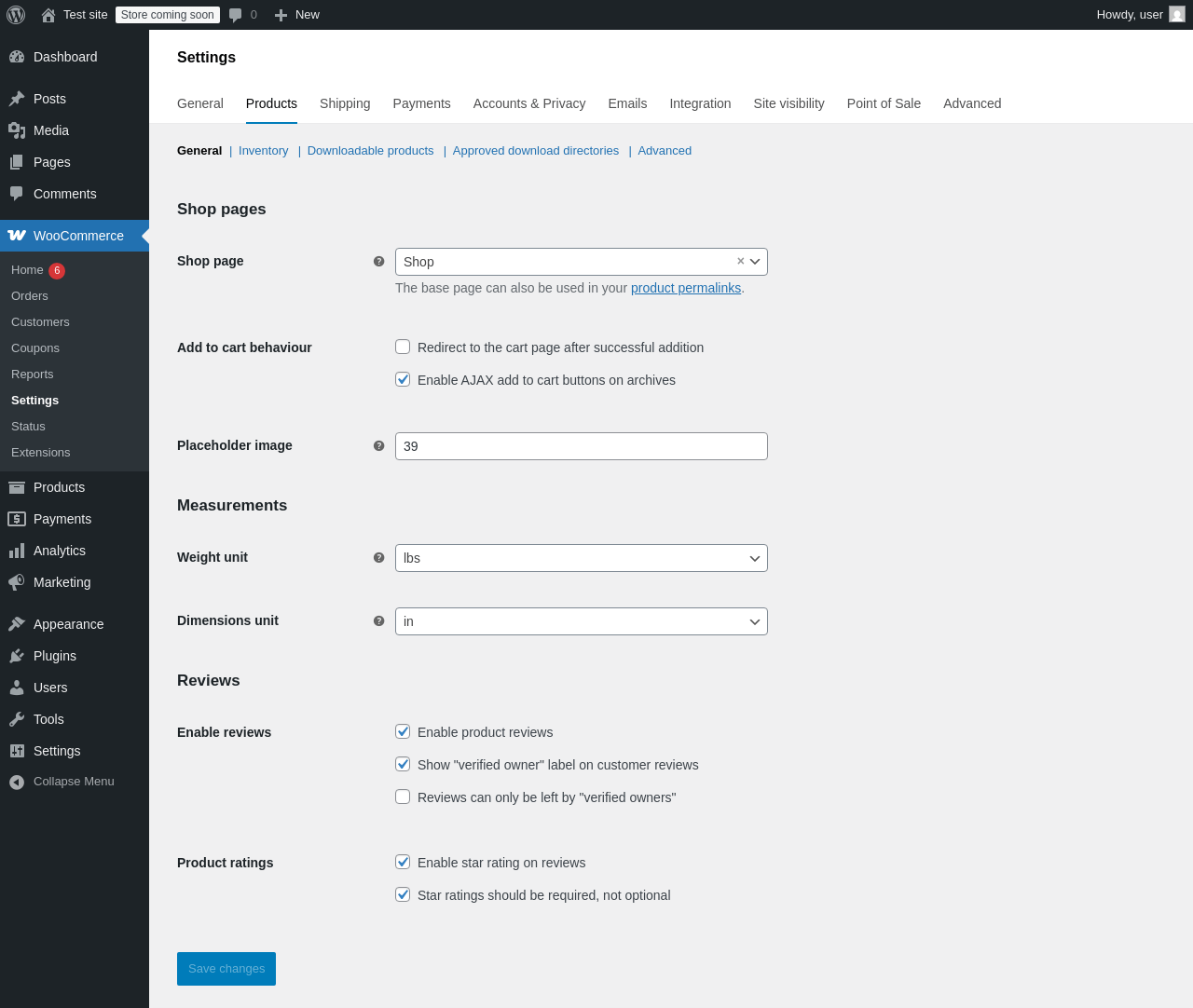
Task: Click the Comments bubble sidebar icon
Action: tap(17, 194)
